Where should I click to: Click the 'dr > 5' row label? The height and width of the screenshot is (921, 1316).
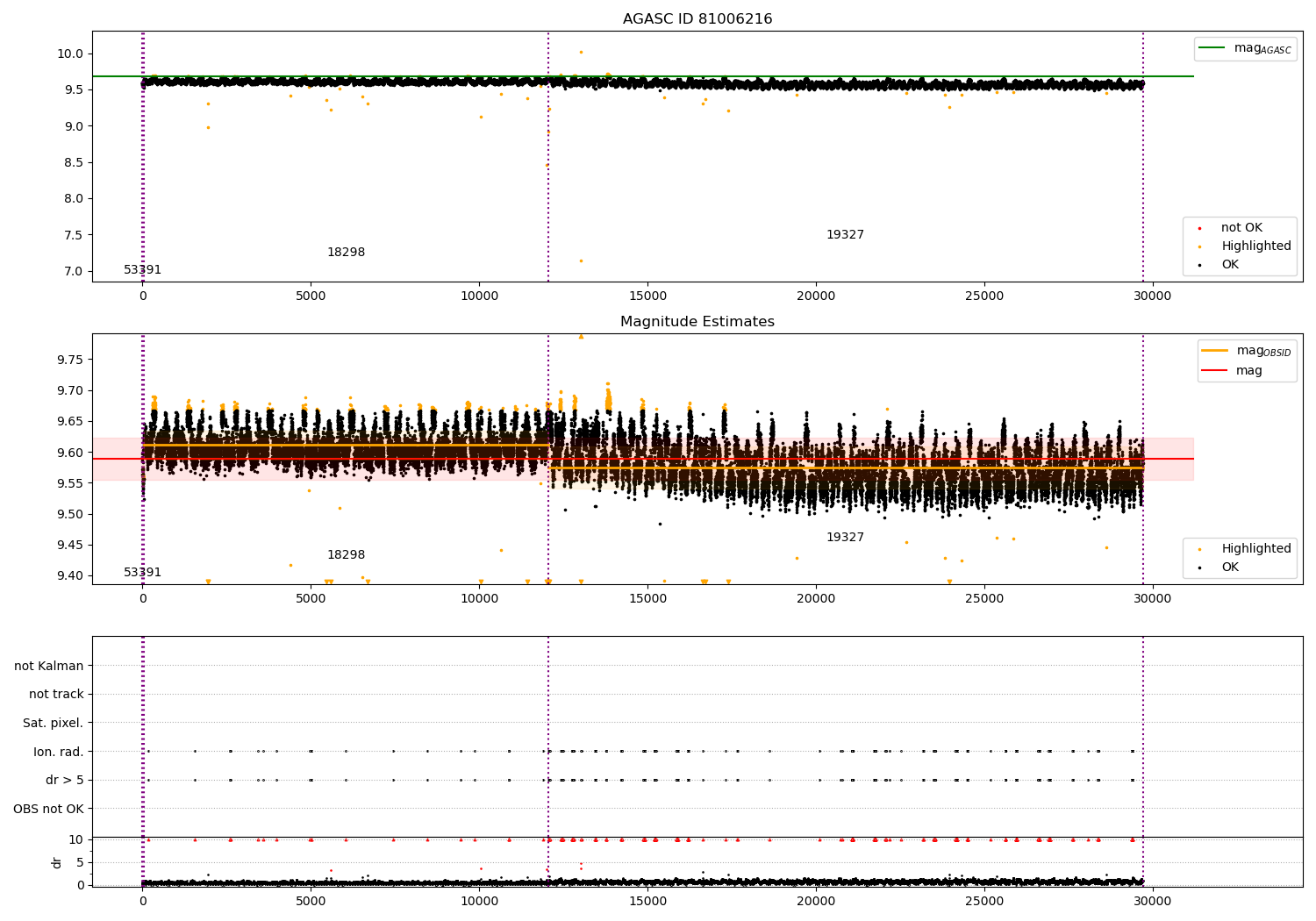tap(65, 781)
